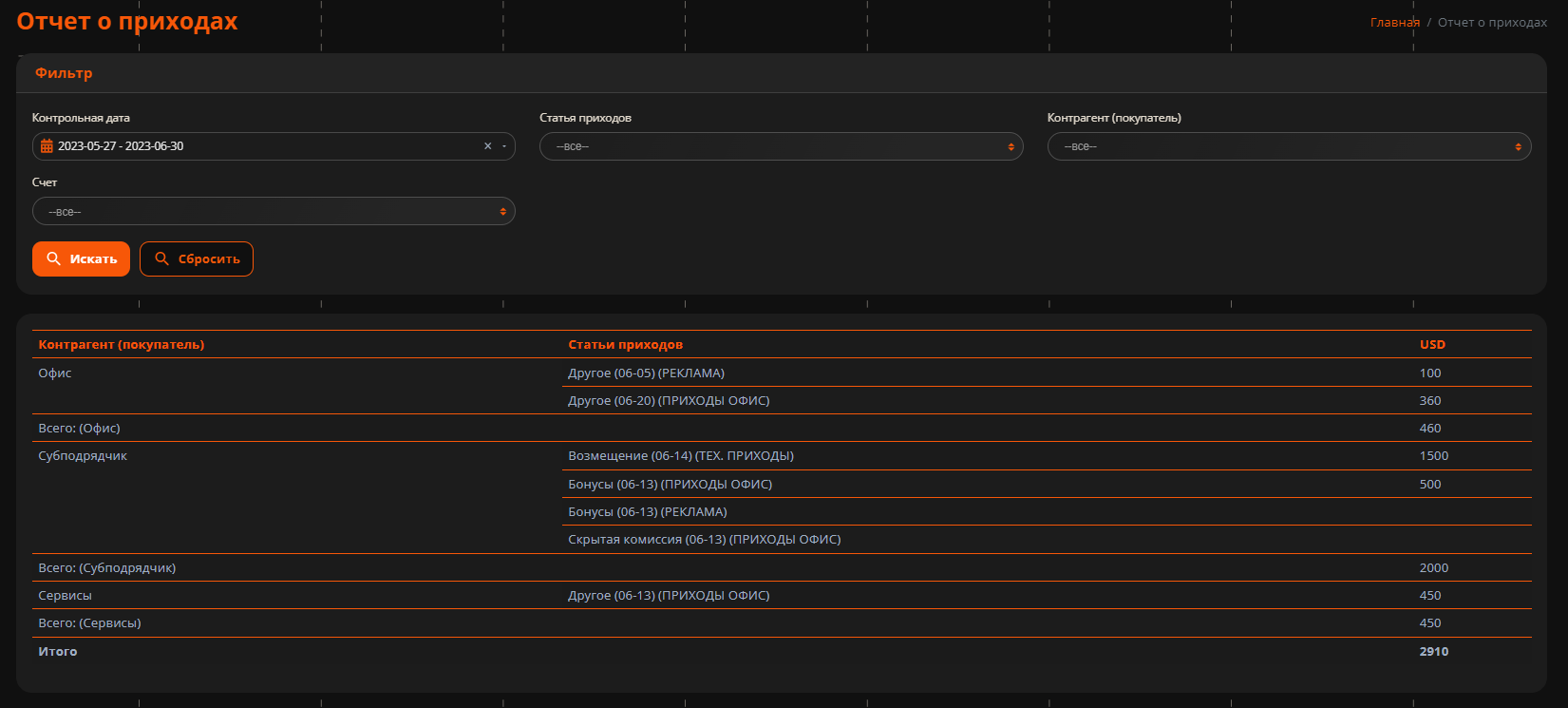The image size is (1568, 708).
Task: Click the Всего: (Офис) total row
Action: click(x=782, y=428)
